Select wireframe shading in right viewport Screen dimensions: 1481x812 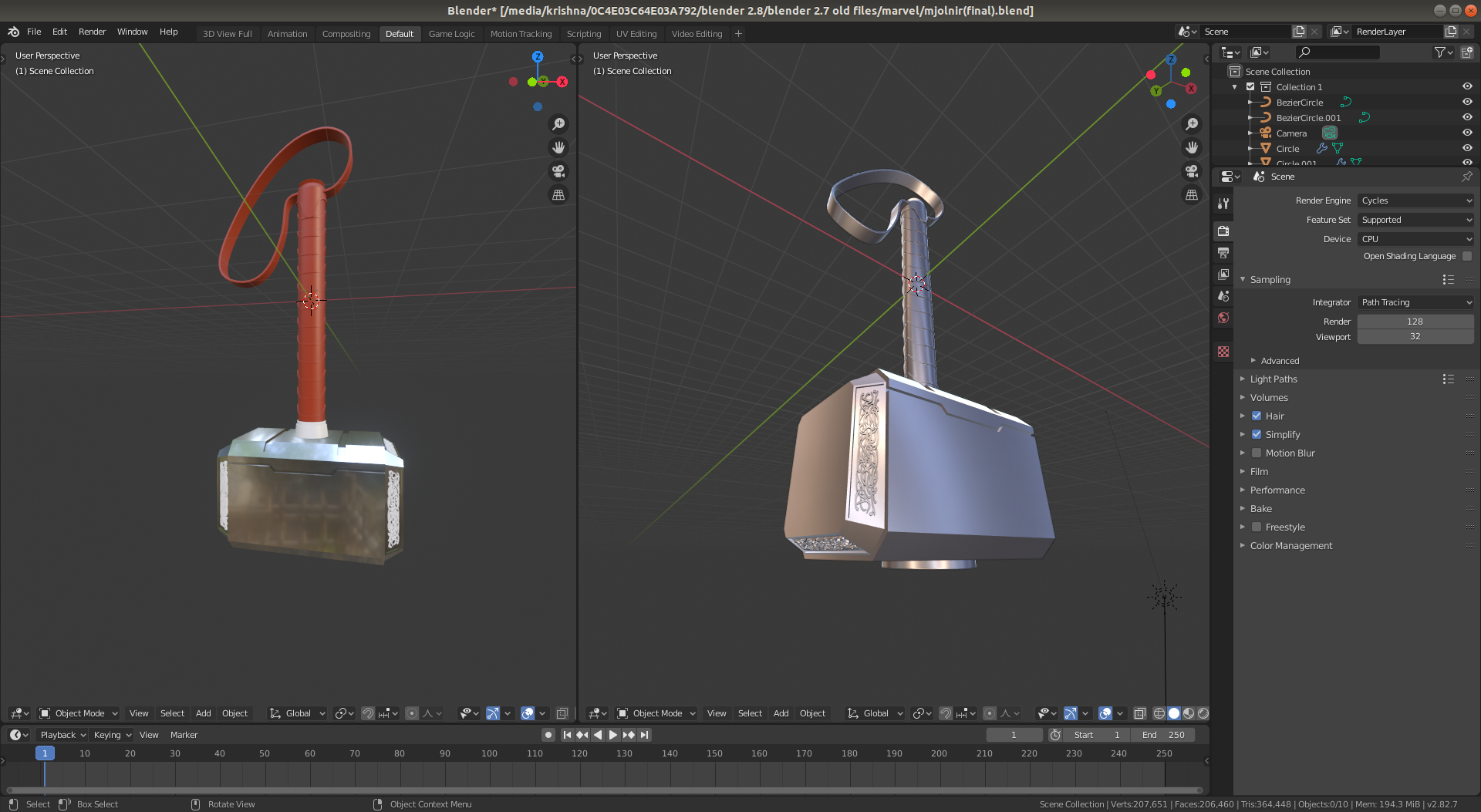point(1159,713)
